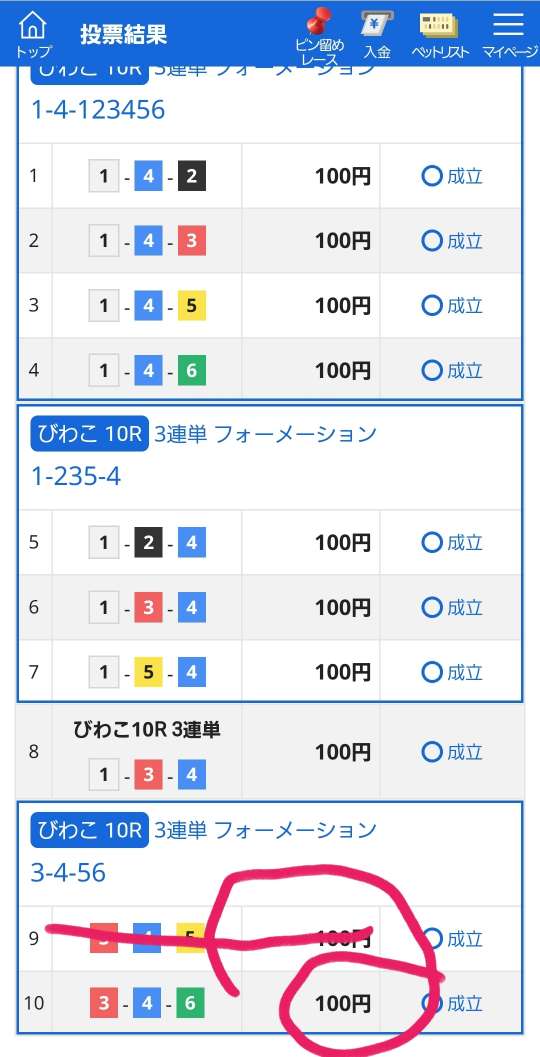Open the 3-4-56 formation link
540x1057 pixels.
tap(68, 873)
